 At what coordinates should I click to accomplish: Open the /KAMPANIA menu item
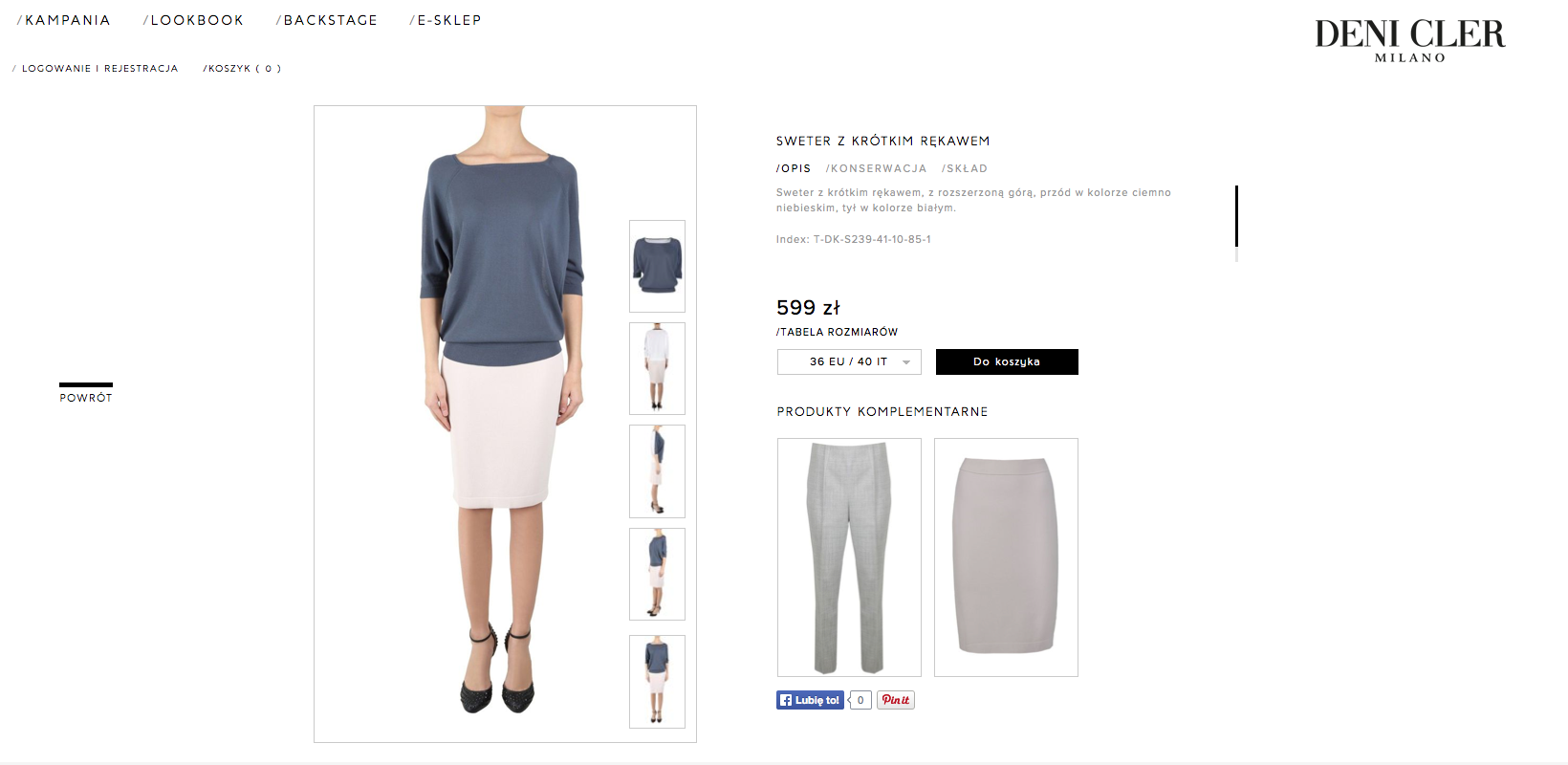click(x=63, y=20)
